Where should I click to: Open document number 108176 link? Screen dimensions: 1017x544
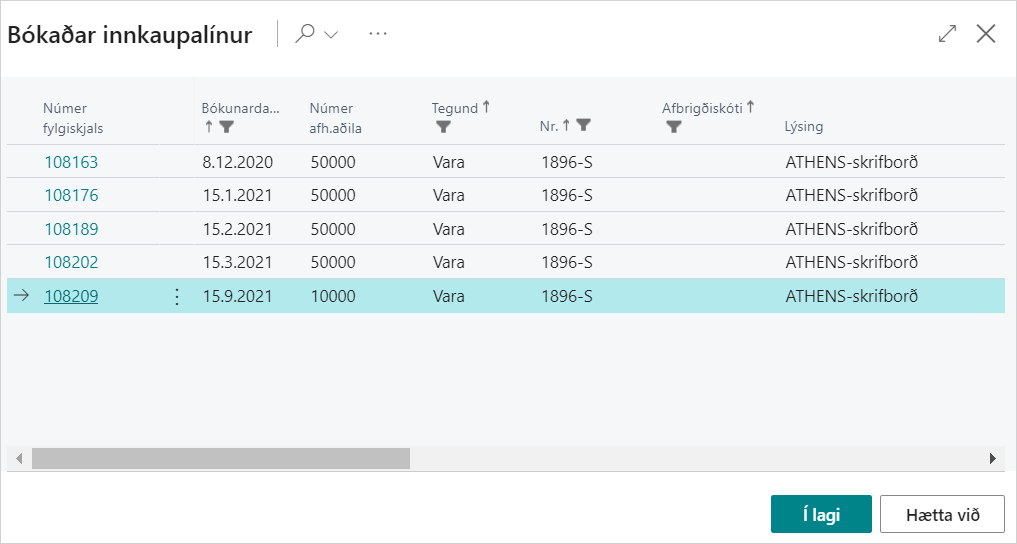71,195
